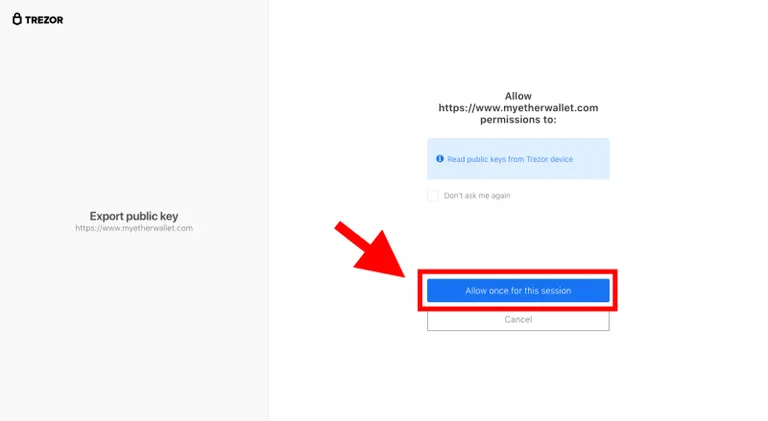Click the blue info circle icon
The height and width of the screenshot is (421, 768).
pos(440,159)
